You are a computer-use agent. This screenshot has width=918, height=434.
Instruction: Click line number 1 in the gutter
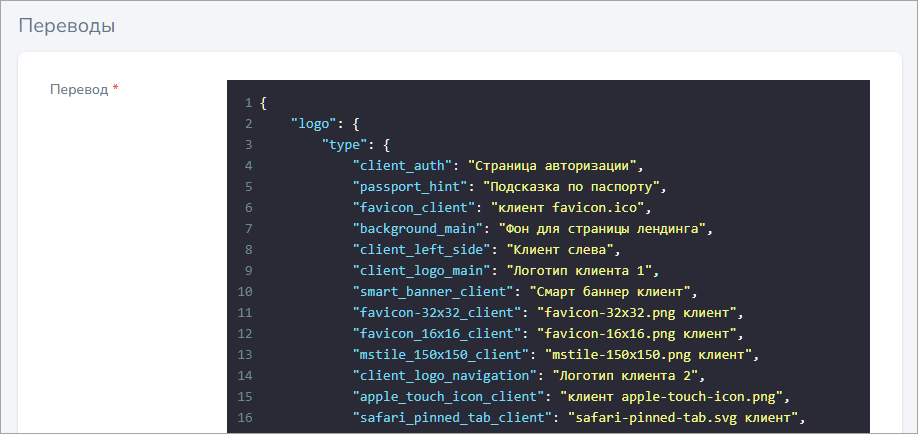point(246,103)
